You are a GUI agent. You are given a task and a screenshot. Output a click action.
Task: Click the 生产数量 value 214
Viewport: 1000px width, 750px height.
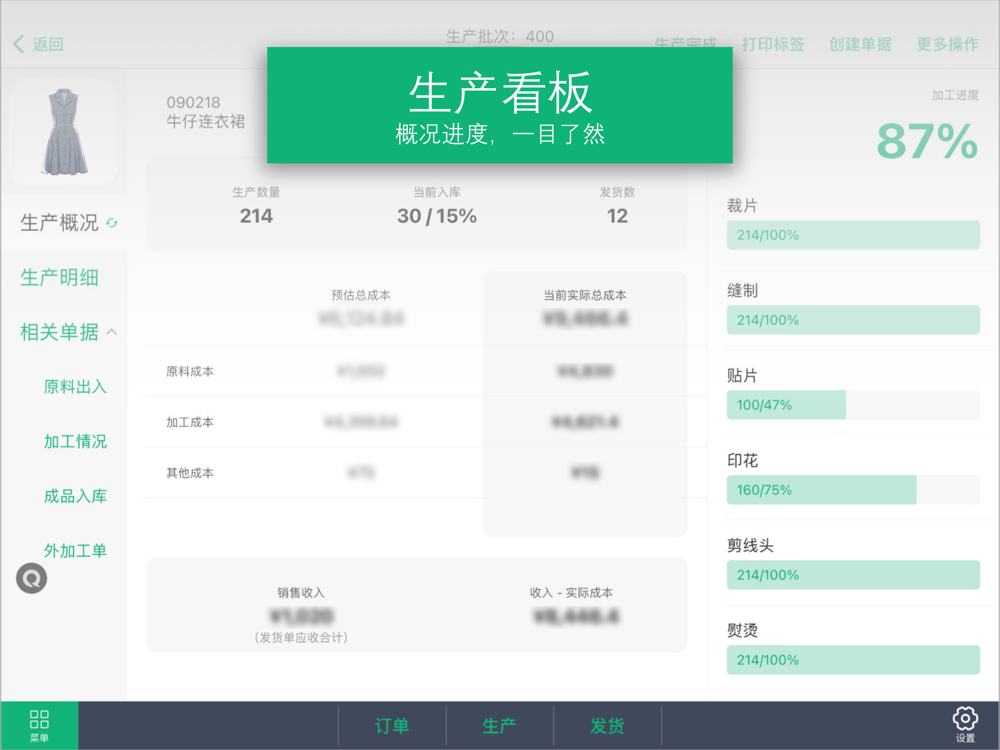tap(256, 216)
